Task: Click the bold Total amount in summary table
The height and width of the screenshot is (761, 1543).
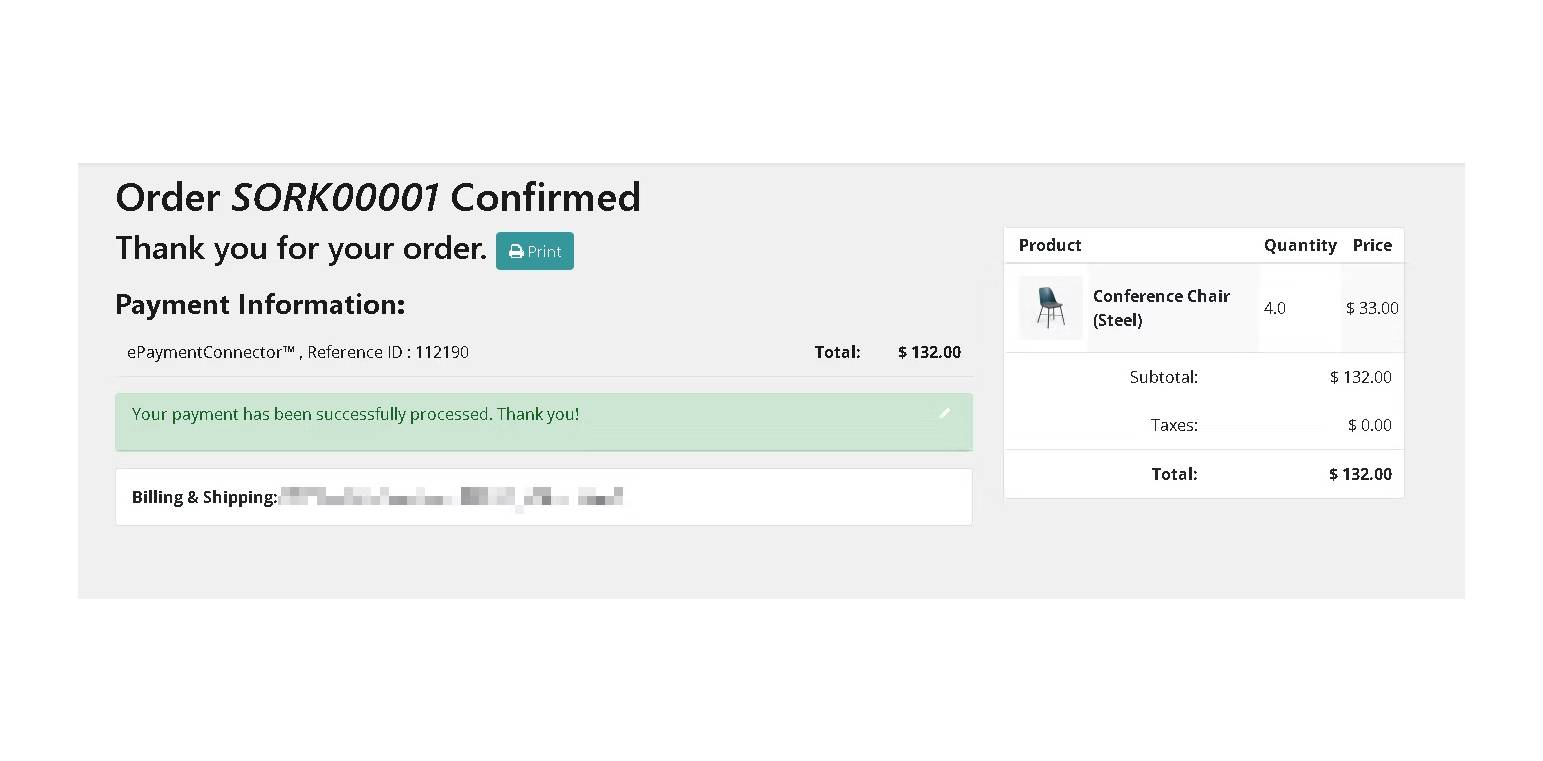Action: point(1360,474)
